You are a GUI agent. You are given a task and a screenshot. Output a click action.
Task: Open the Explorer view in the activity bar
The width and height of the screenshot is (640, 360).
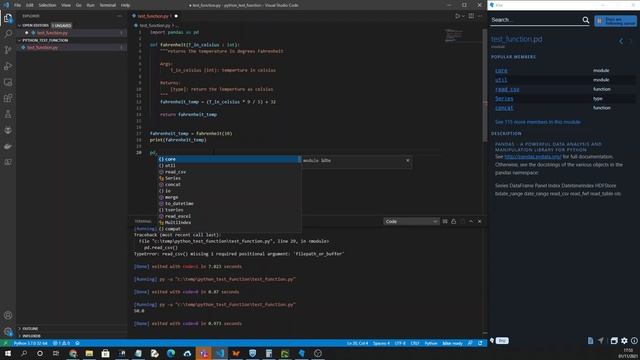point(8,18)
